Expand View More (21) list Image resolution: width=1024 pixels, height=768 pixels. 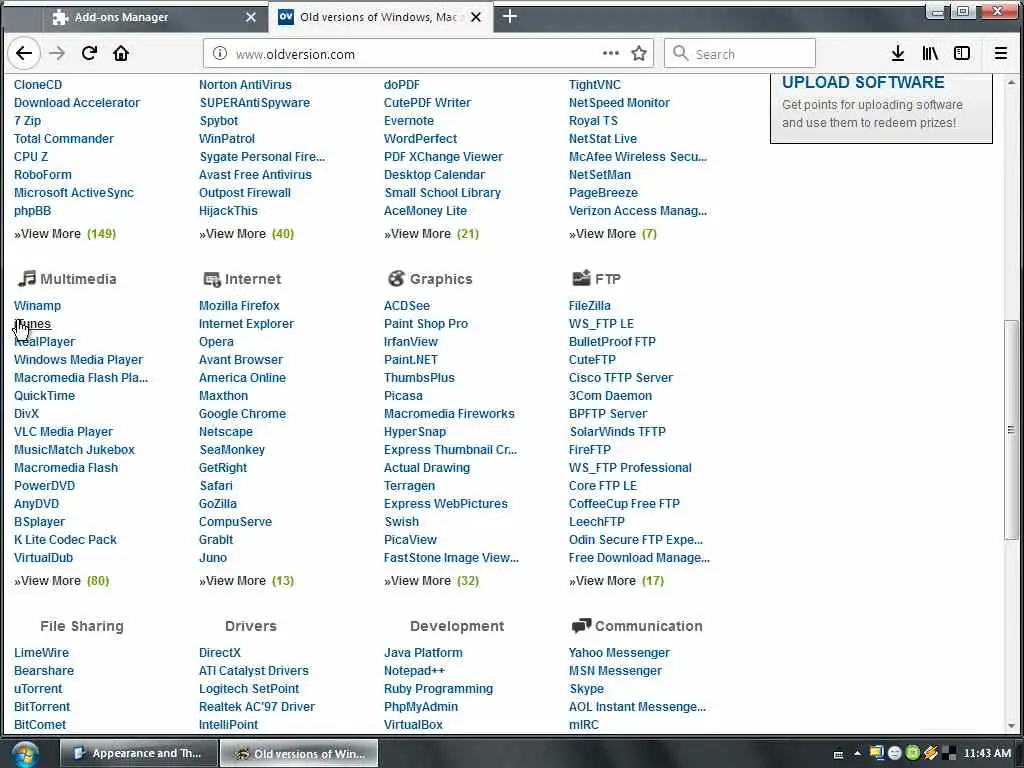tap(431, 234)
